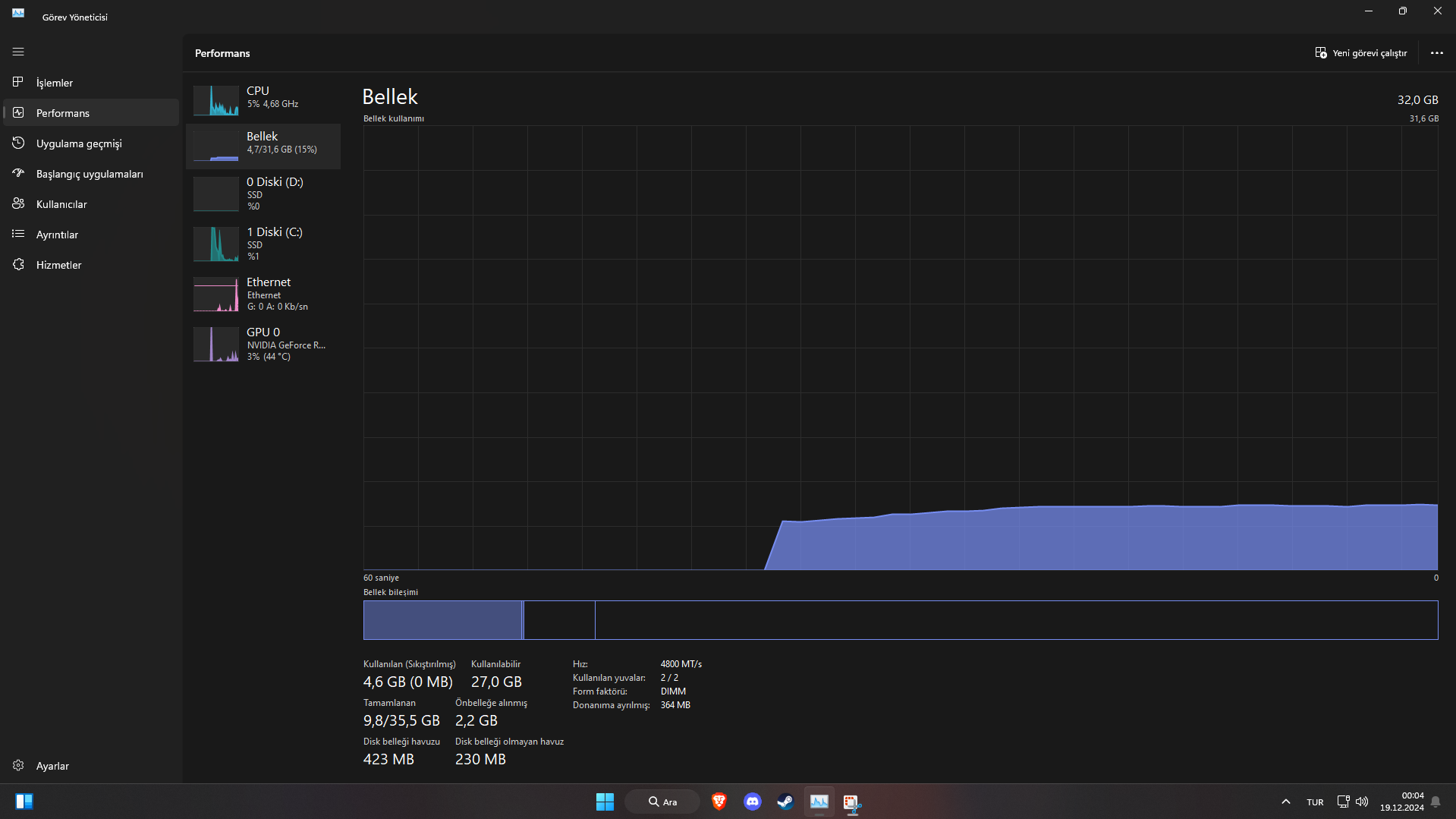The height and width of the screenshot is (819, 1456).
Task: Select 0 Diski (D:) item
Action: tap(263, 194)
